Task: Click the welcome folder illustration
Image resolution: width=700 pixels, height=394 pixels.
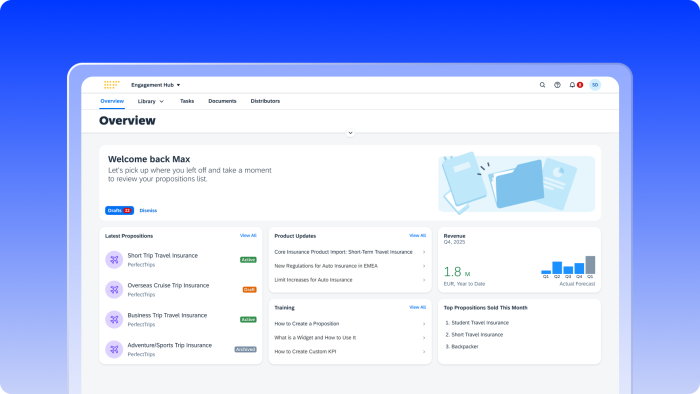Action: pyautogui.click(x=517, y=184)
